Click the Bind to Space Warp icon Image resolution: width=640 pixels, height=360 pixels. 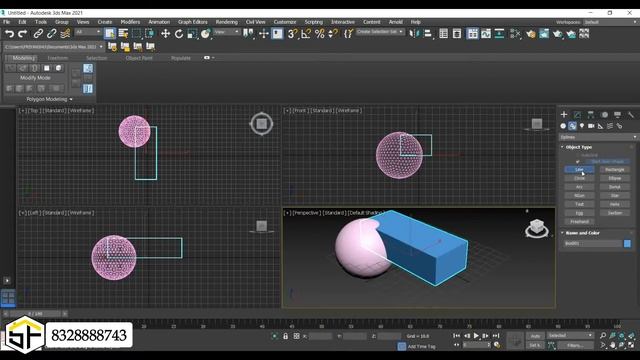click(65, 34)
